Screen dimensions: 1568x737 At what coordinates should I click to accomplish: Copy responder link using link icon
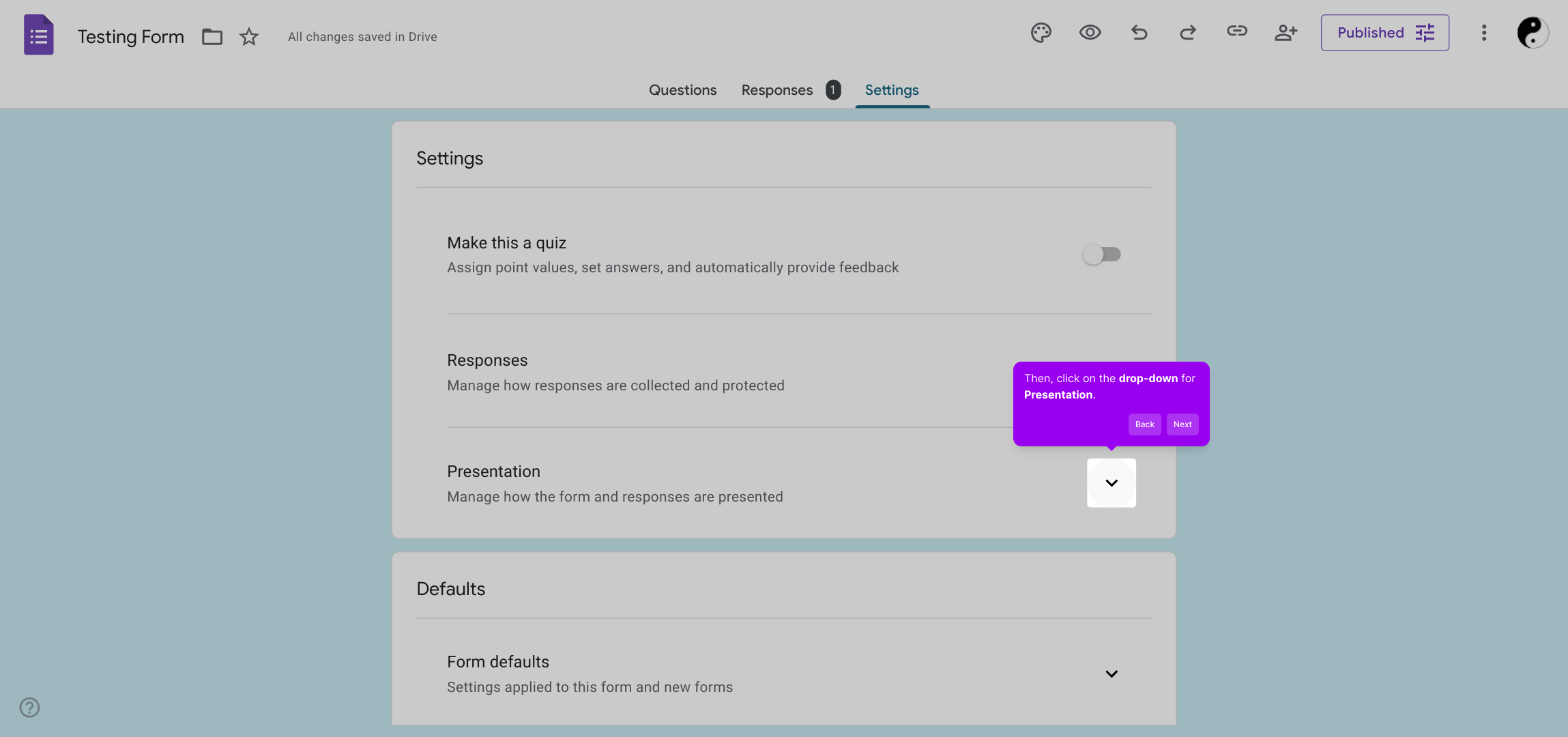coord(1236,31)
